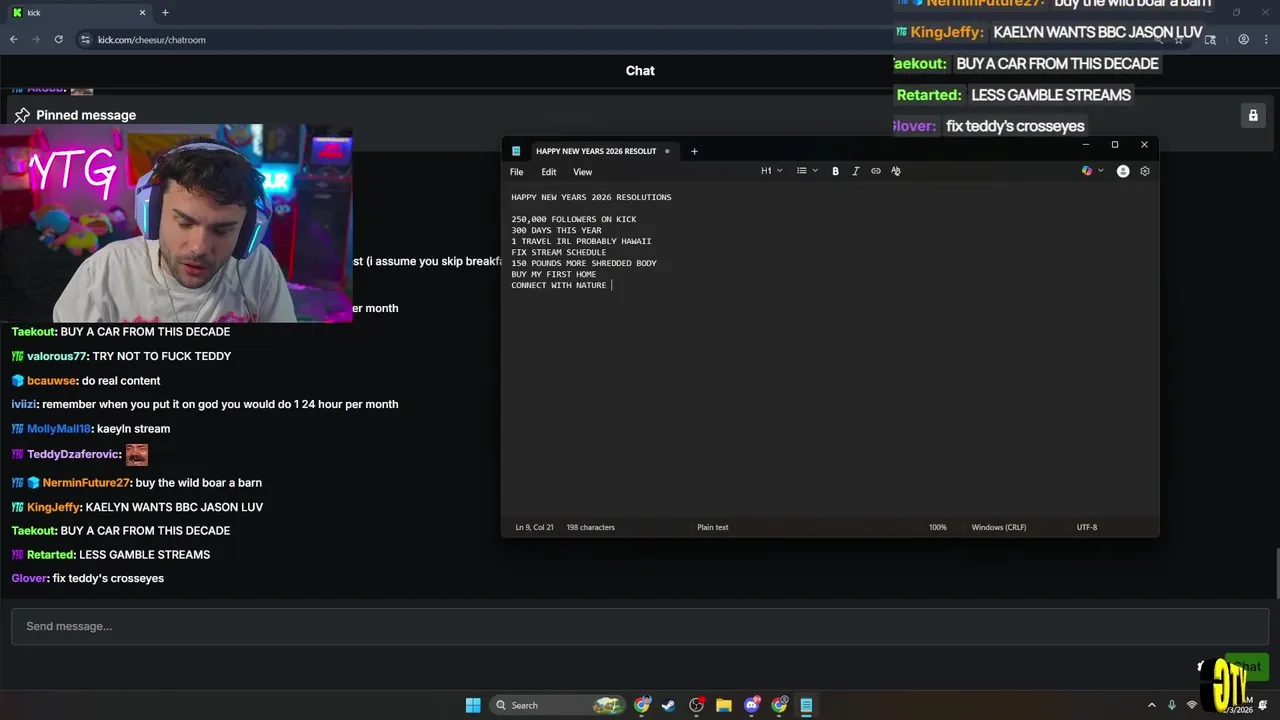This screenshot has height=720, width=1280.
Task: Click the HAPPY NEW YEARS 2026 RESOLUTIONS heading line
Action: (x=591, y=197)
